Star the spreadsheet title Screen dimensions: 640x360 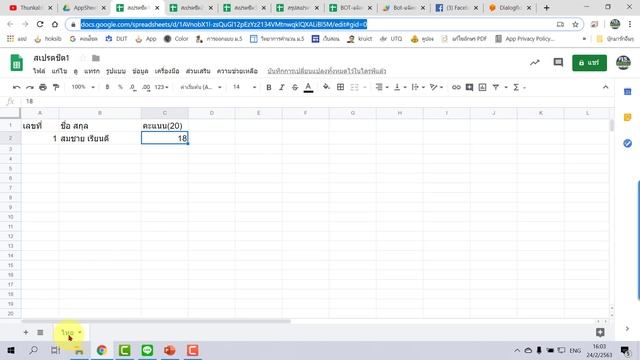83,58
